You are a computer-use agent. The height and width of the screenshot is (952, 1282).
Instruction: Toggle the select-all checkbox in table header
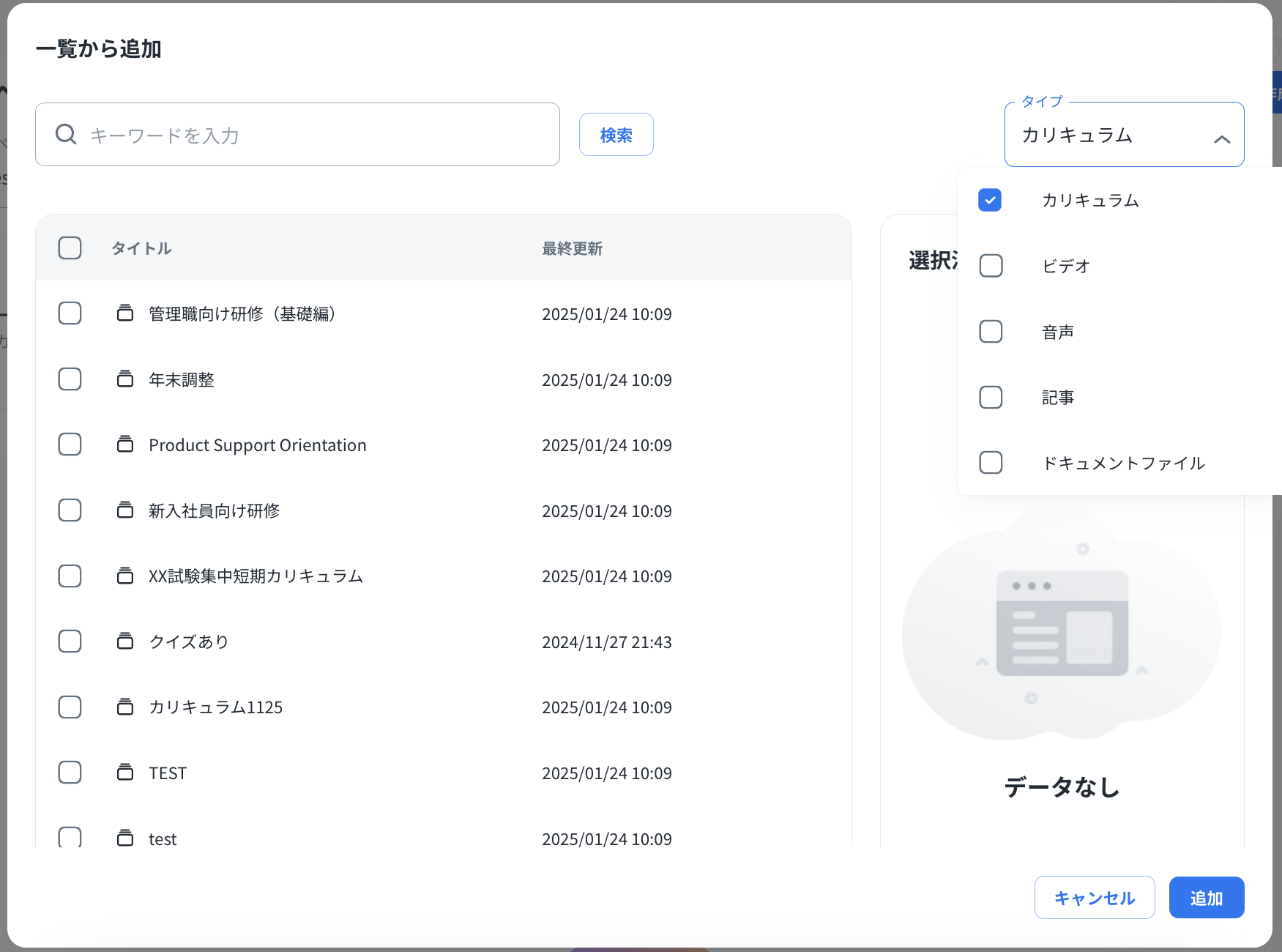point(70,248)
